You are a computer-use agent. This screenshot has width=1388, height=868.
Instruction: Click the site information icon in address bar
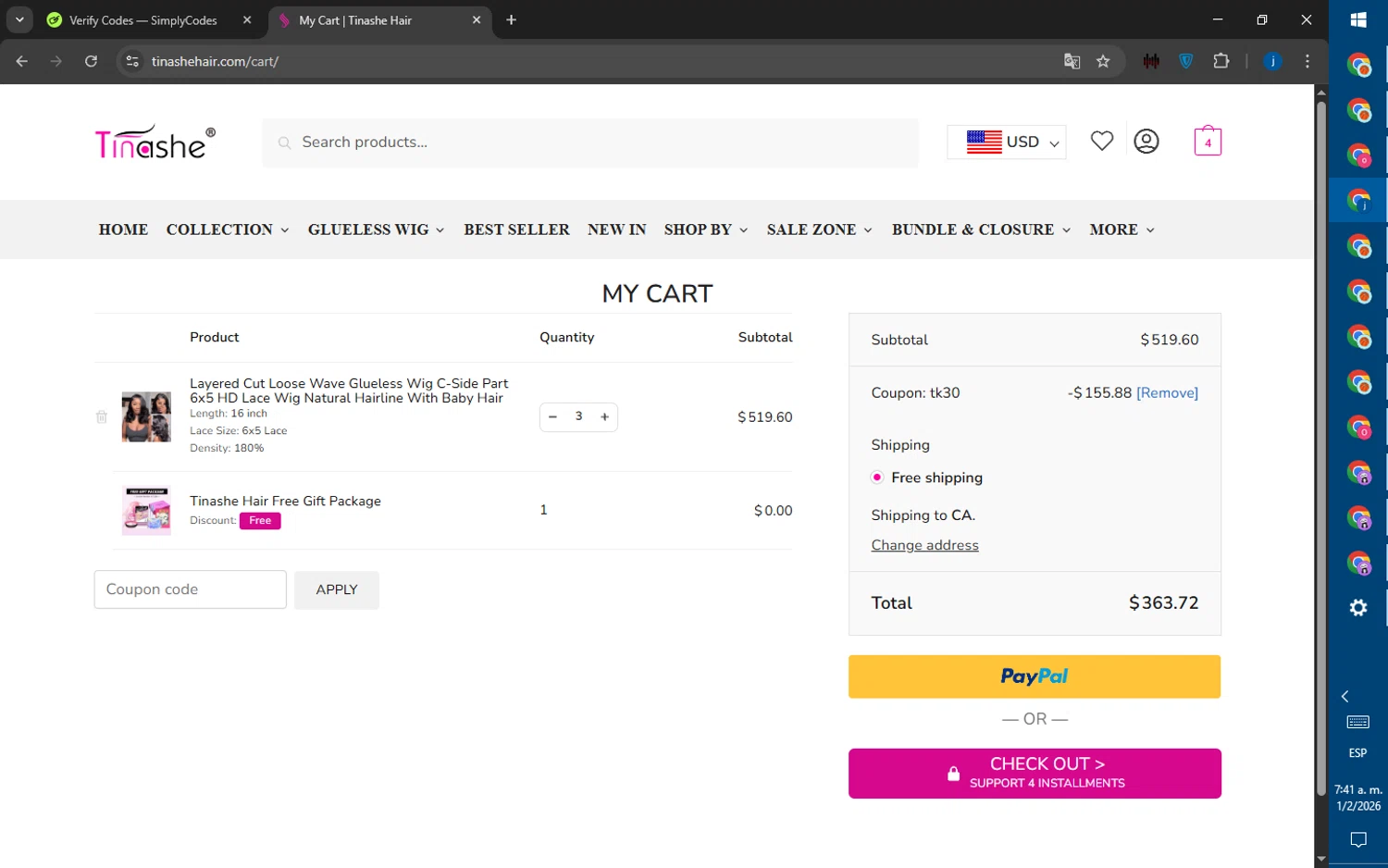[x=132, y=61]
